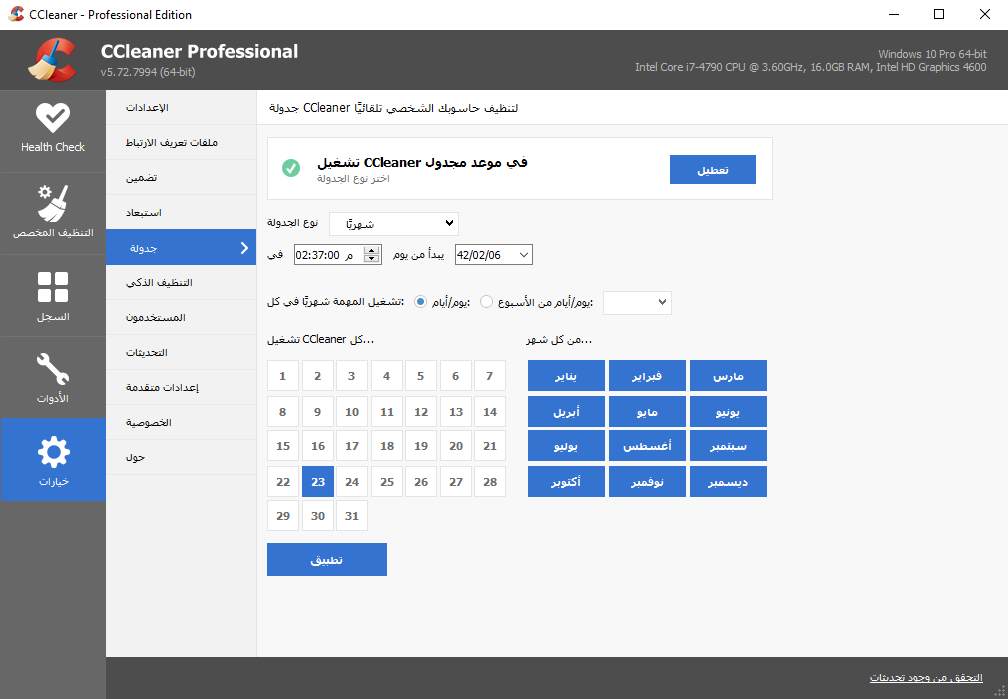Viewport: 1008px width, 699px height.
Task: Toggle day 16 in the calendar grid
Action: click(318, 446)
